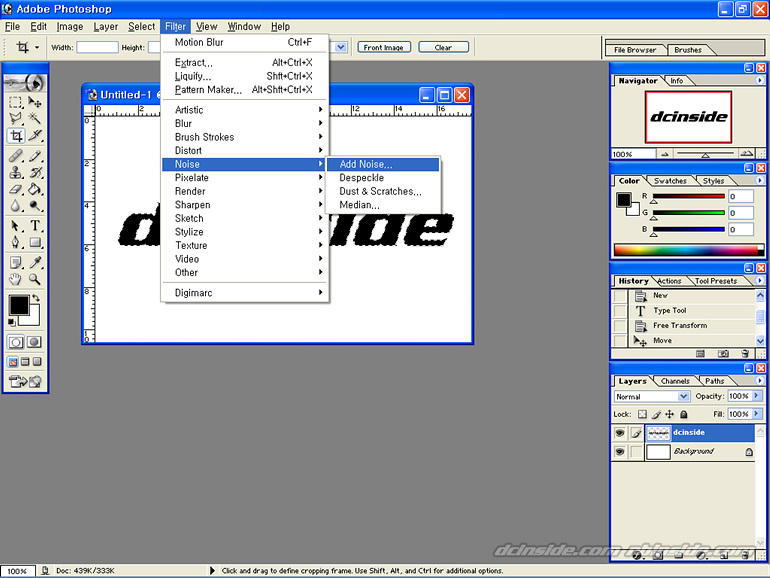Image resolution: width=770 pixels, height=578 pixels.
Task: Toggle lock position
Action: tap(670, 414)
